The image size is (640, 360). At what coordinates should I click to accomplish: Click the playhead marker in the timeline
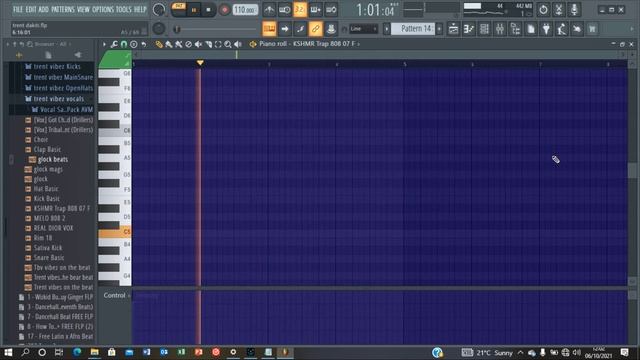tap(200, 63)
